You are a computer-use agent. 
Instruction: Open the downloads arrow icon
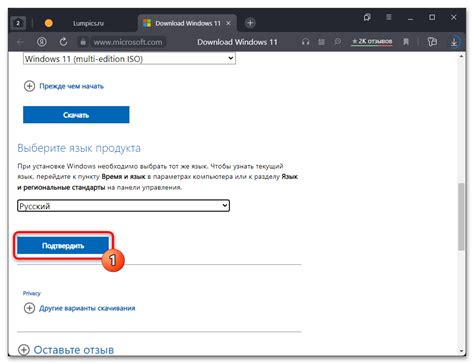click(x=454, y=42)
